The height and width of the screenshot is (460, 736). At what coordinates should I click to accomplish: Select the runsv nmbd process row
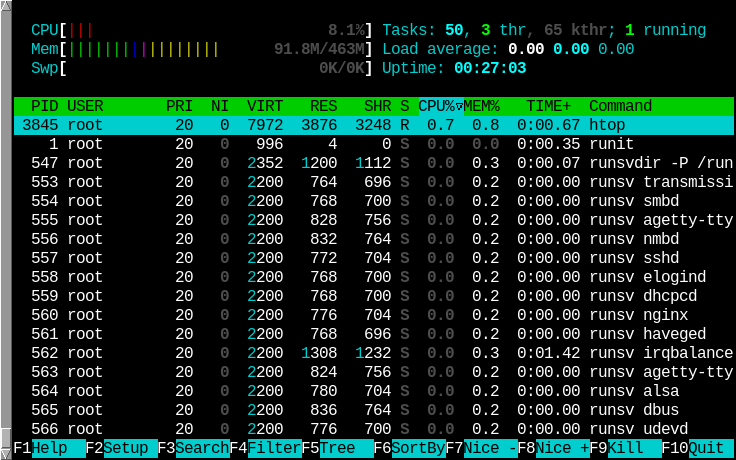pos(374,239)
